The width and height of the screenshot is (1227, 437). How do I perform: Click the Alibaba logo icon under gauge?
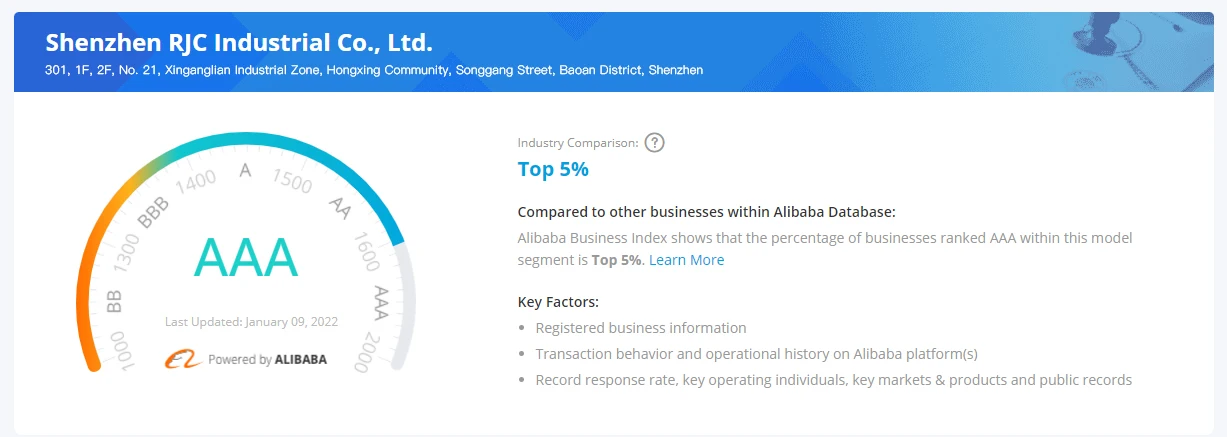pos(183,359)
